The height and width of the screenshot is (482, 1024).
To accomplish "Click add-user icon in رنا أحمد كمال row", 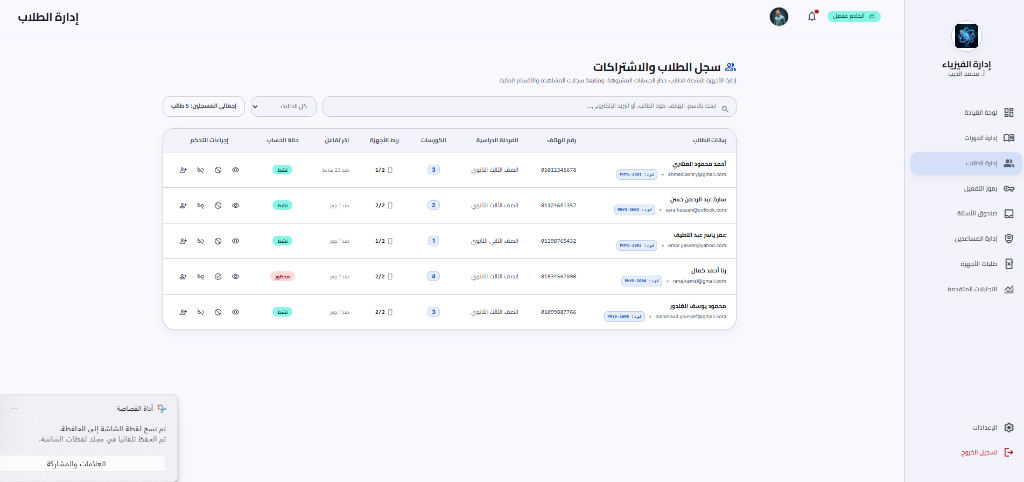I will (183, 276).
